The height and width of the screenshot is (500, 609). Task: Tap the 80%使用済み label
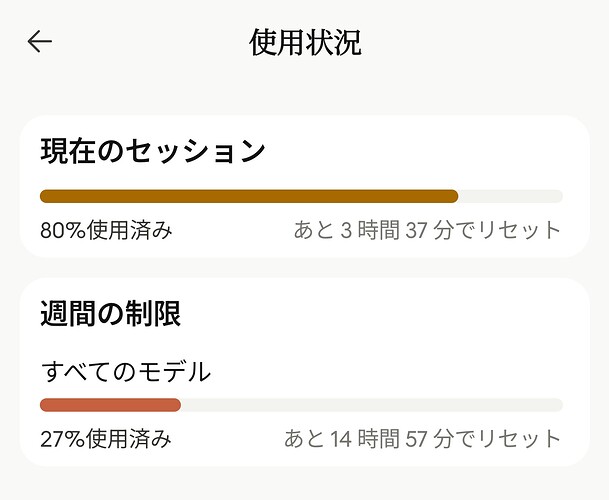106,230
